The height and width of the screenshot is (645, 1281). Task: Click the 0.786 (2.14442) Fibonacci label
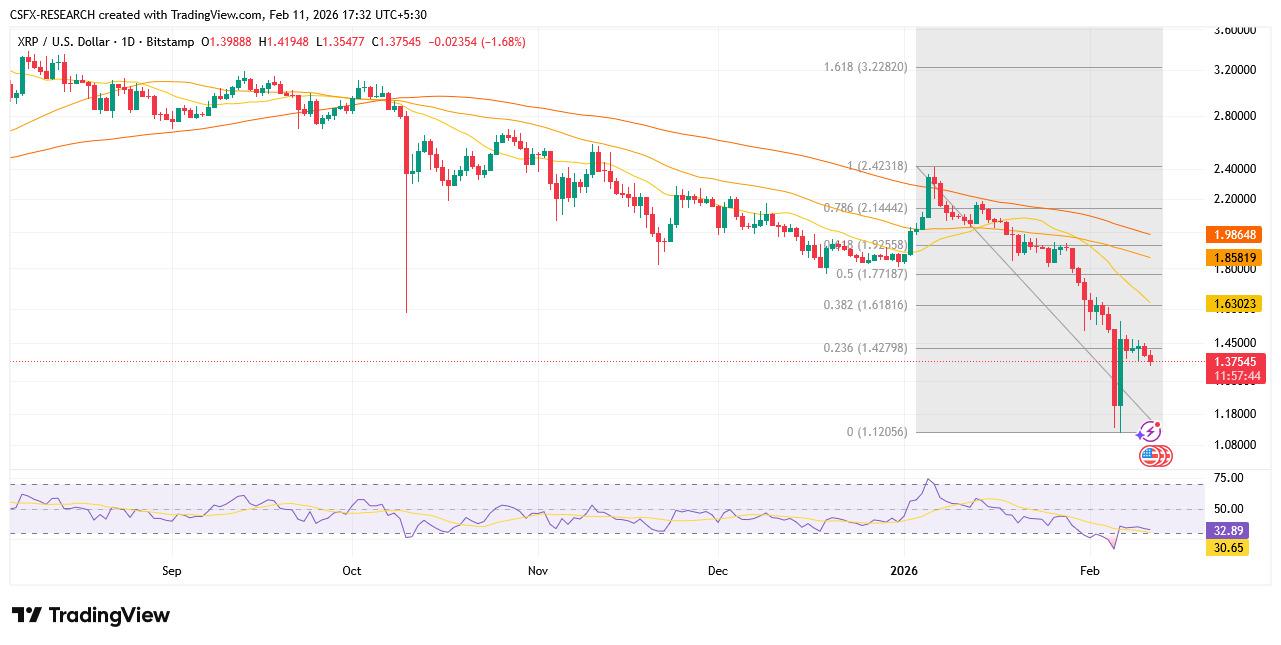865,208
